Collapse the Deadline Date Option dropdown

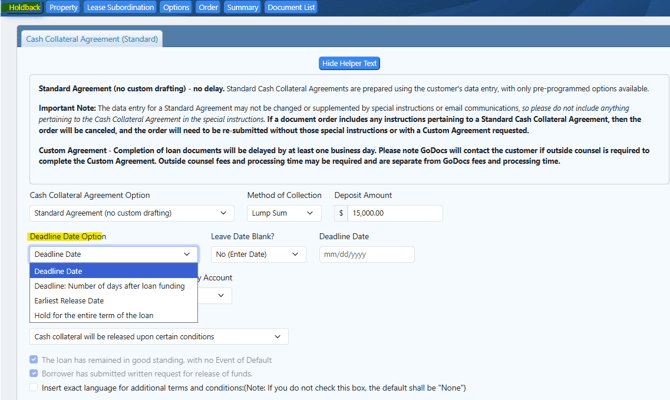click(x=113, y=254)
